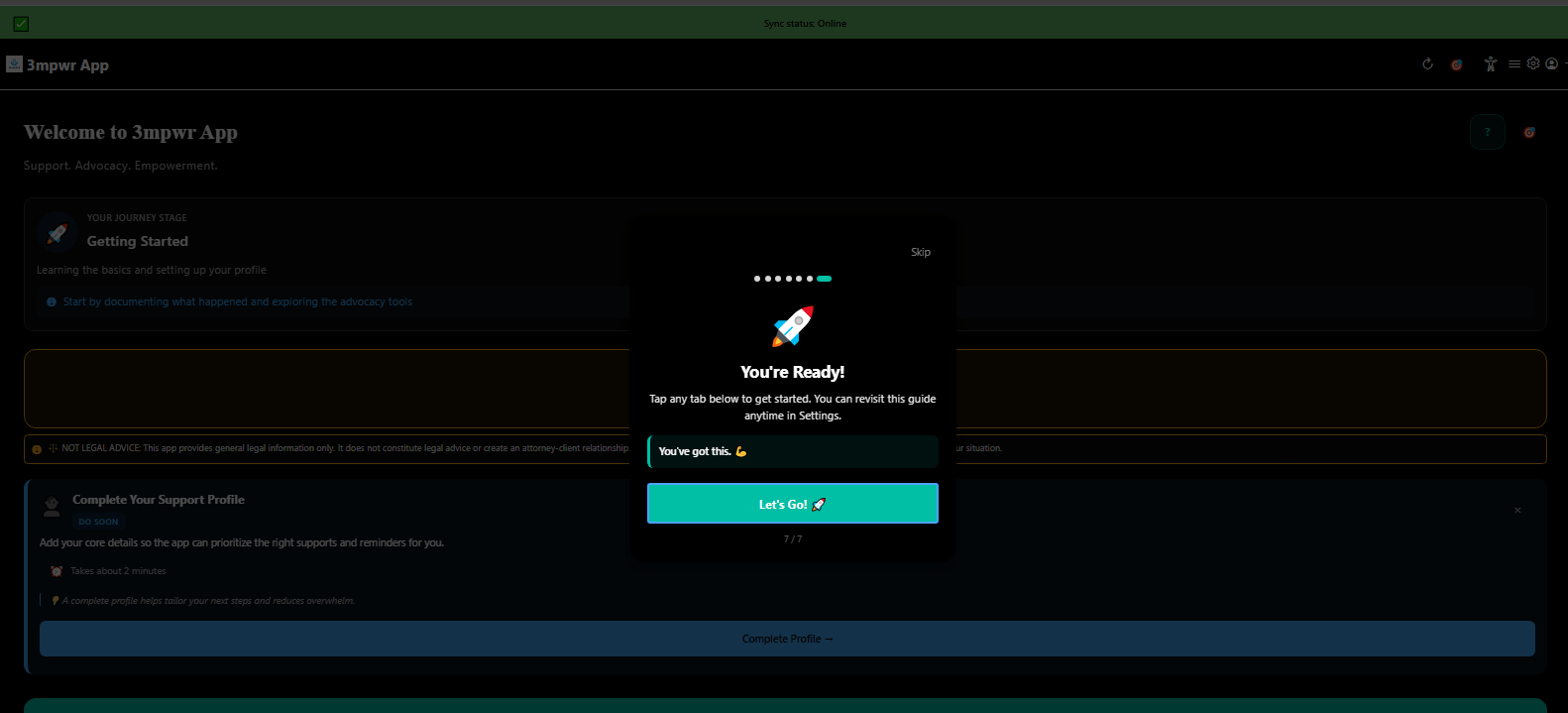Screen dimensions: 1568x713
Task: Open Settings with the gear icon
Action: click(1533, 63)
